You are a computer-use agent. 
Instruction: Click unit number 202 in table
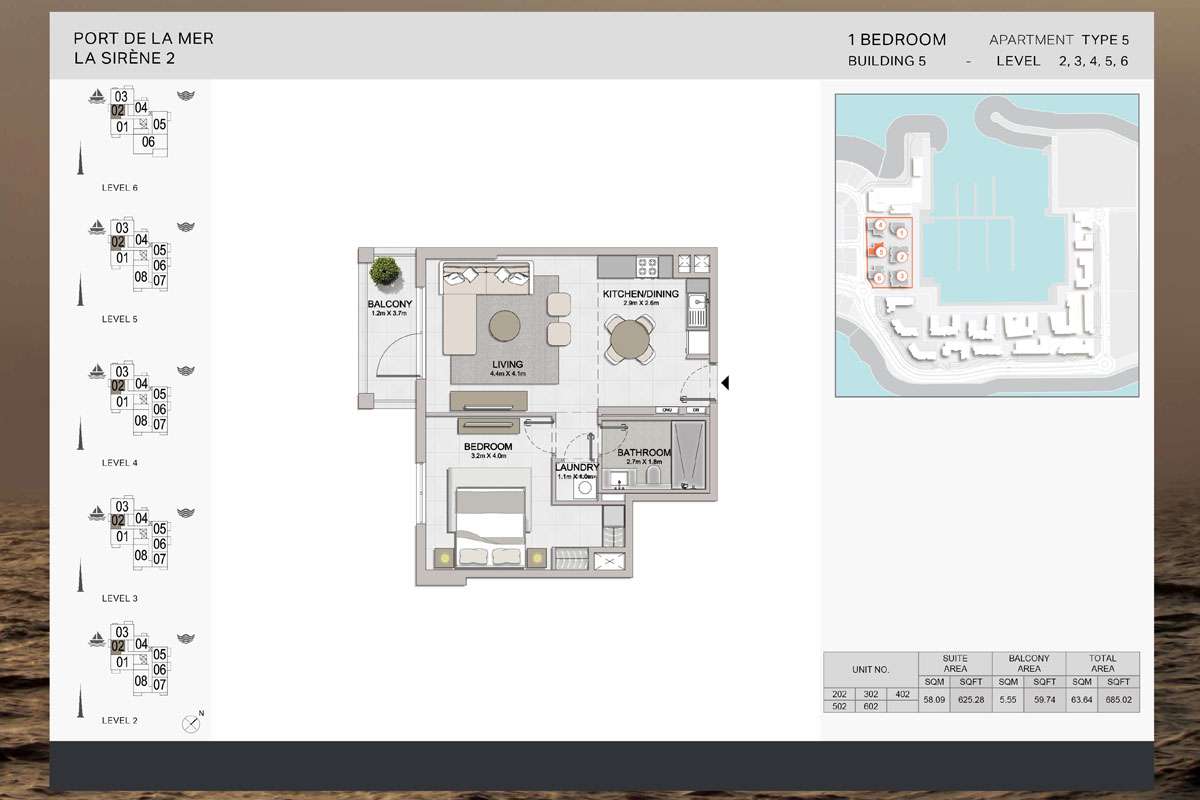(x=838, y=694)
